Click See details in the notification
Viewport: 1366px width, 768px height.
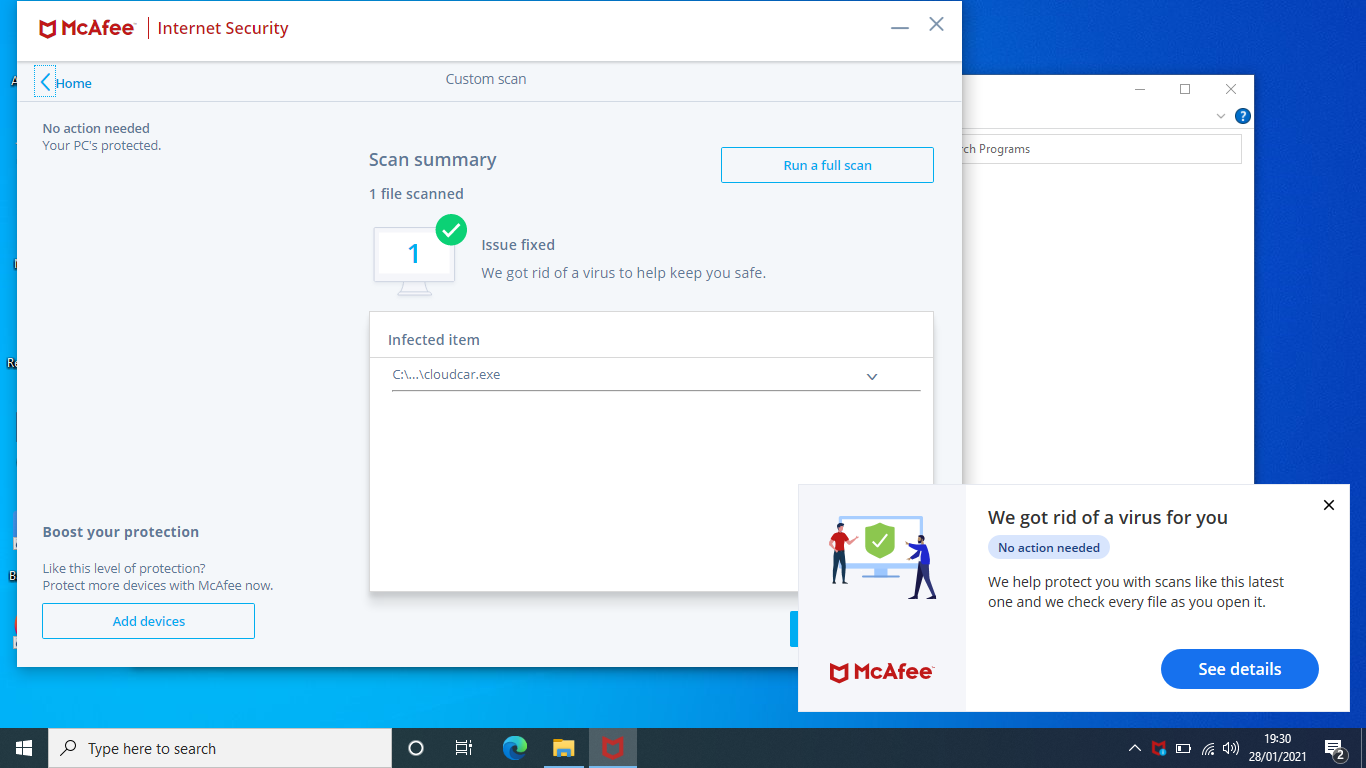[x=1240, y=669]
